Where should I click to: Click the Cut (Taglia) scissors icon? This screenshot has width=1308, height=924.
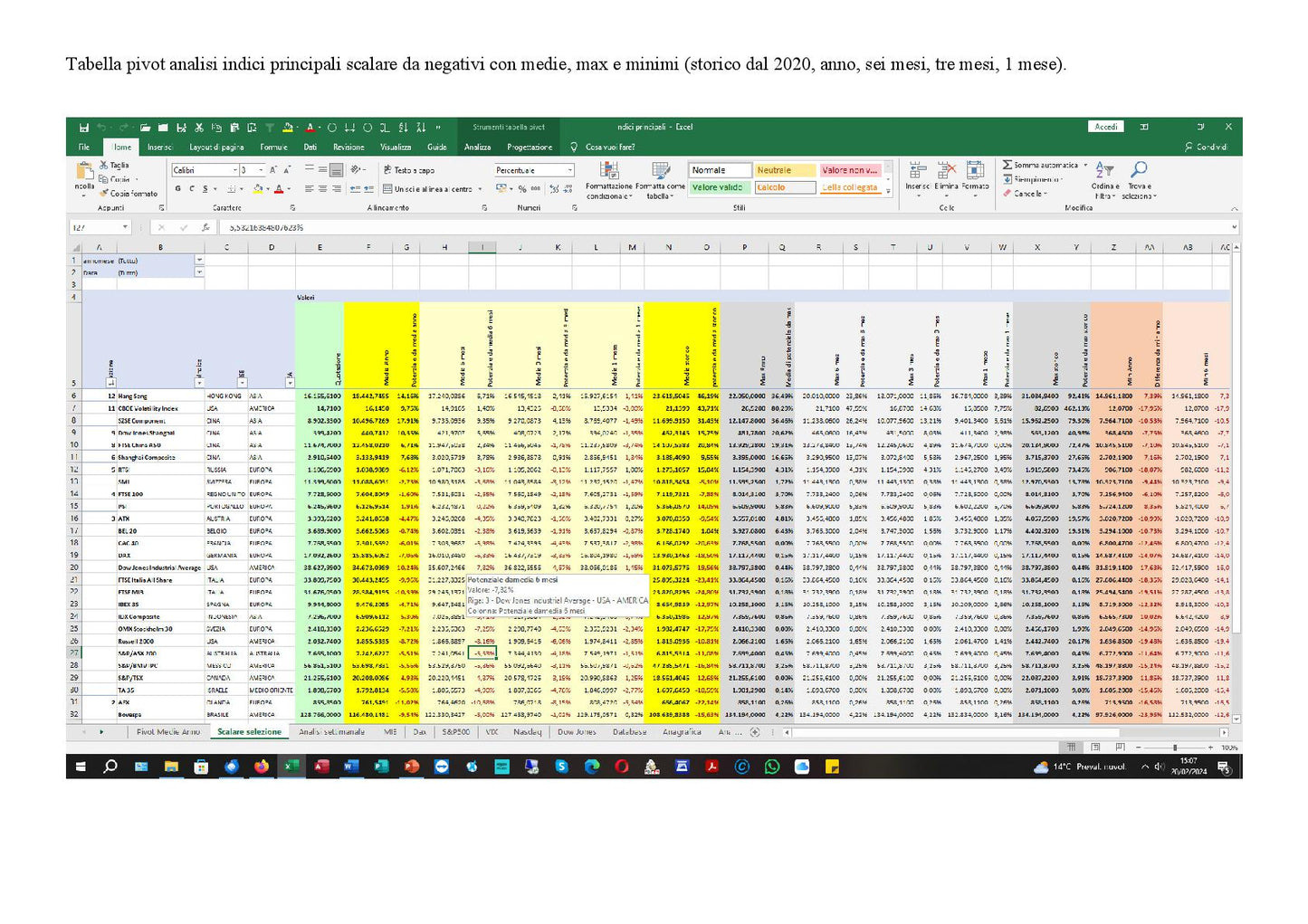click(103, 165)
